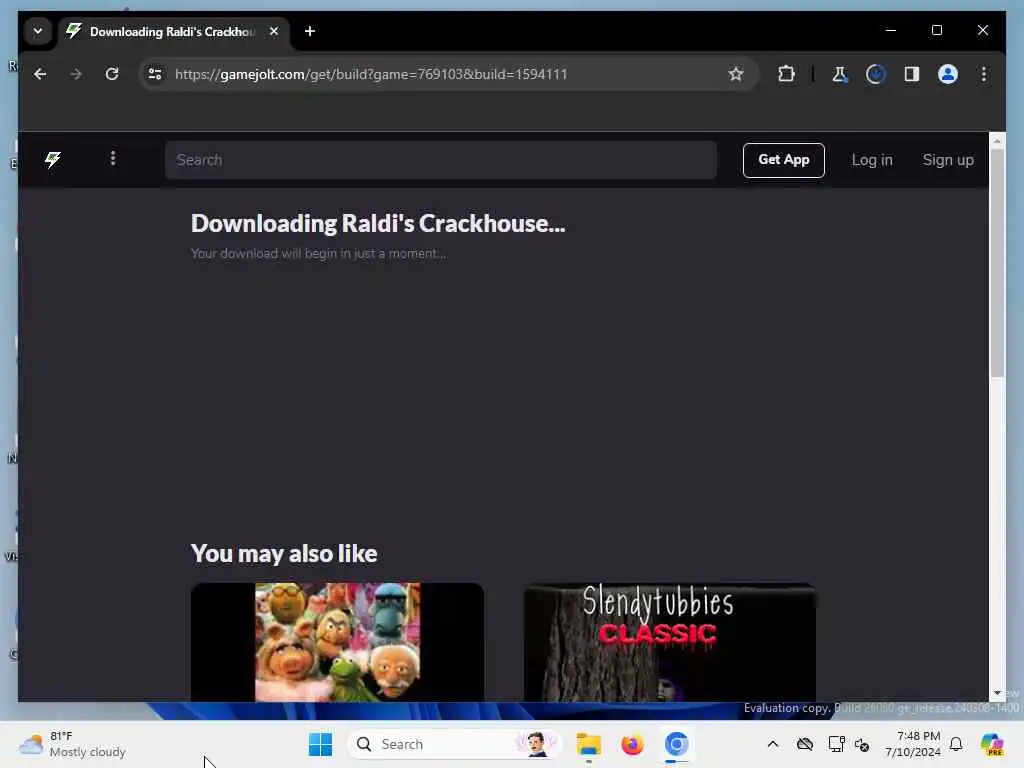Click the page vertical scrollbar thumb
The width and height of the screenshot is (1024, 768).
pyautogui.click(x=997, y=263)
